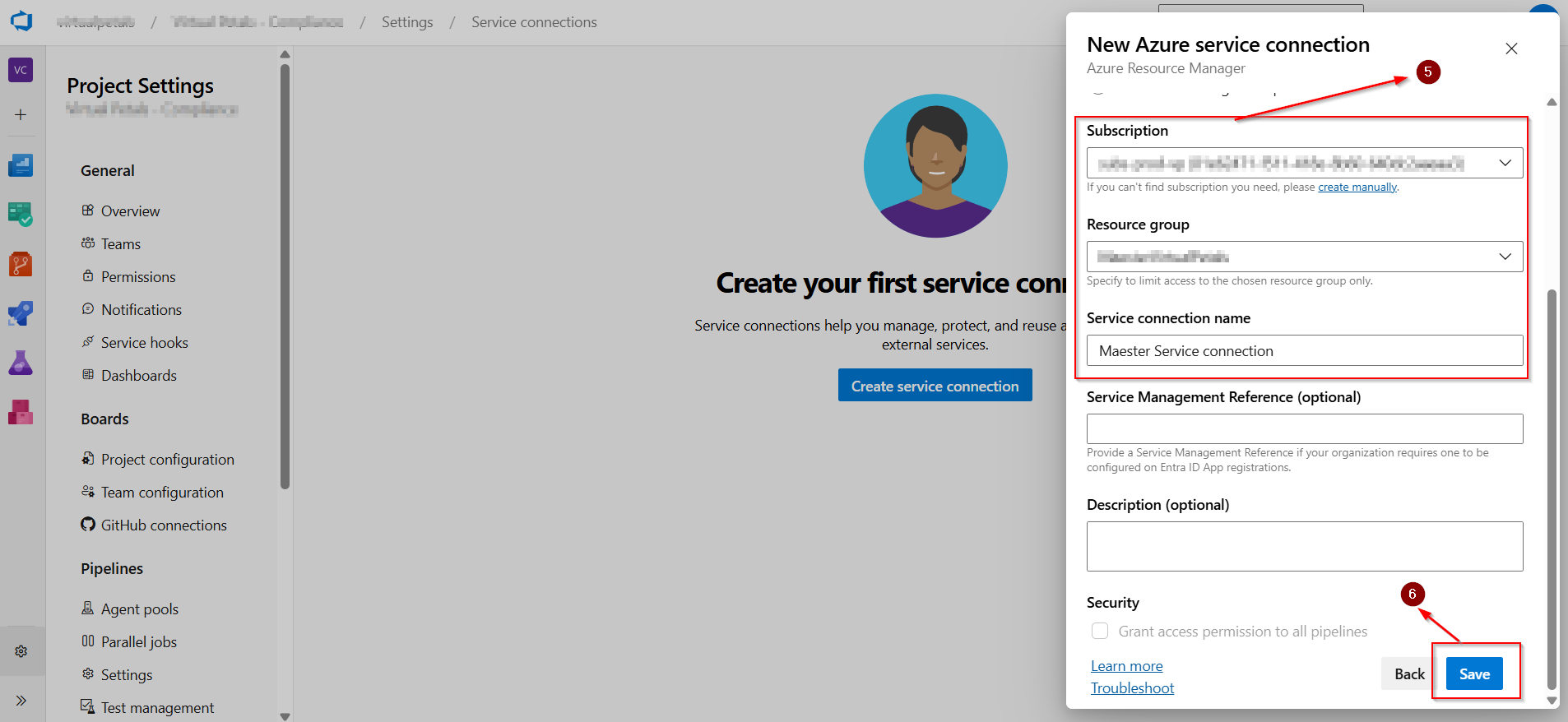
Task: Open Permissions settings page
Action: click(138, 277)
